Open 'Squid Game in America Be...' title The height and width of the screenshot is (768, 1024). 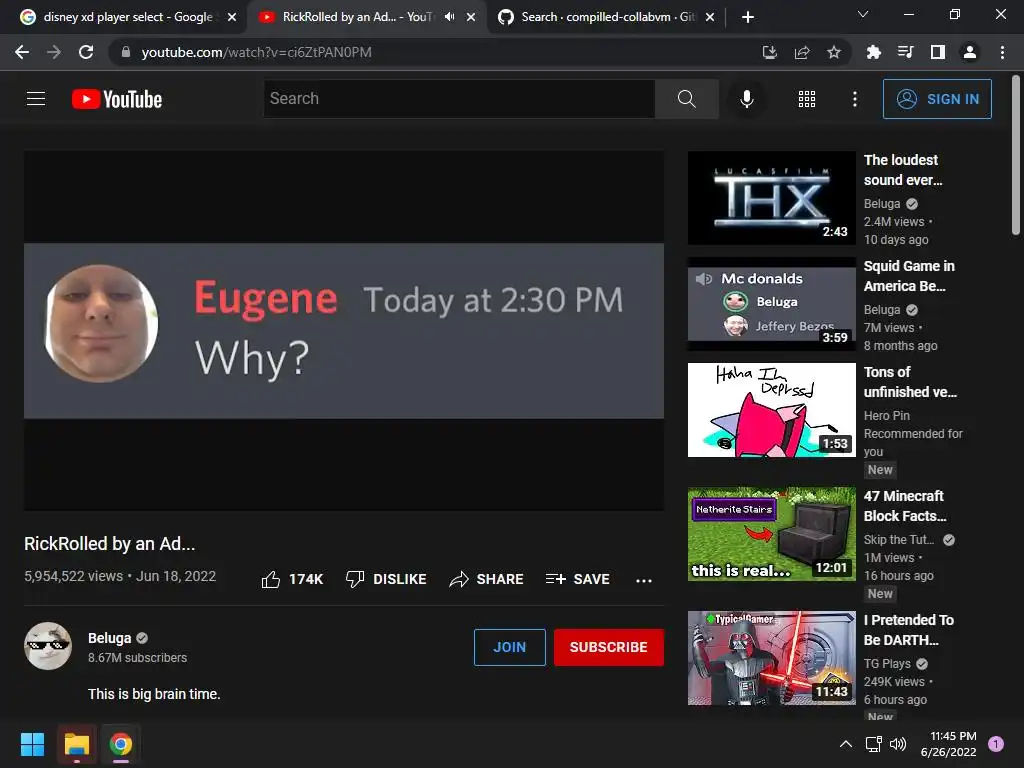(x=909, y=276)
